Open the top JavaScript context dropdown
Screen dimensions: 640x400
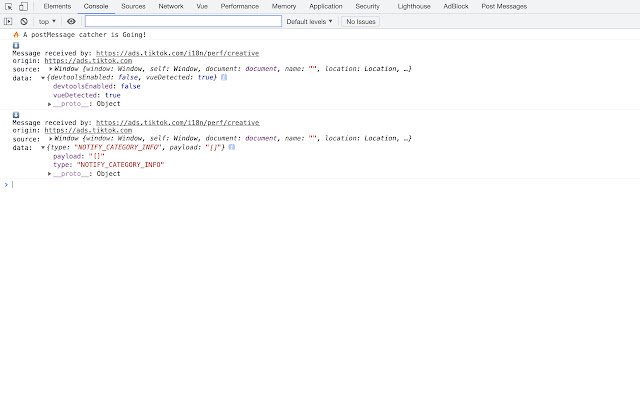[46, 21]
